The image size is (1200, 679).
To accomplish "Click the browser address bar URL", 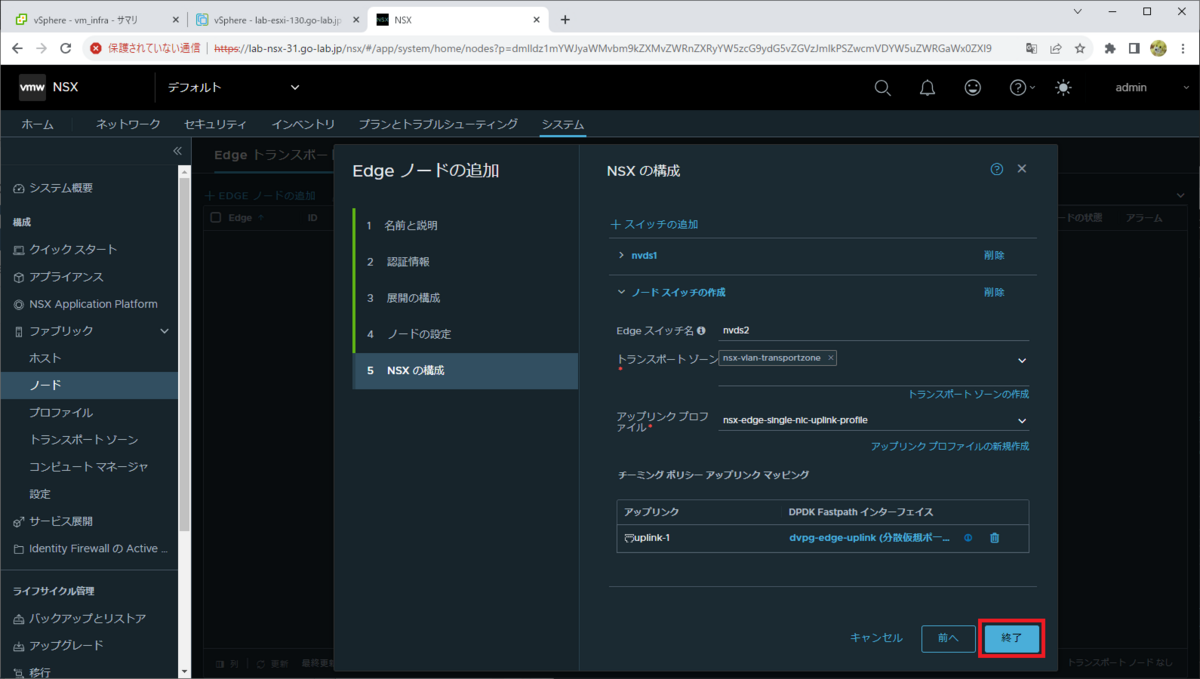I will 603,48.
